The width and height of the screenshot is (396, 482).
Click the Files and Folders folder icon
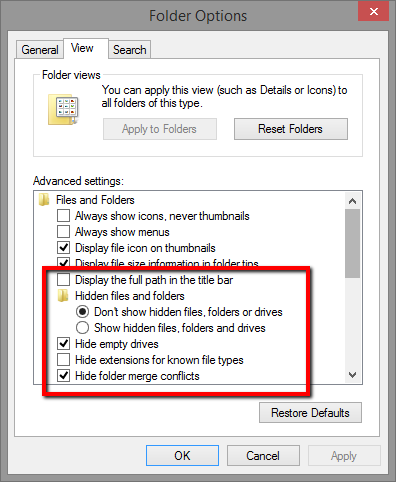click(x=44, y=200)
